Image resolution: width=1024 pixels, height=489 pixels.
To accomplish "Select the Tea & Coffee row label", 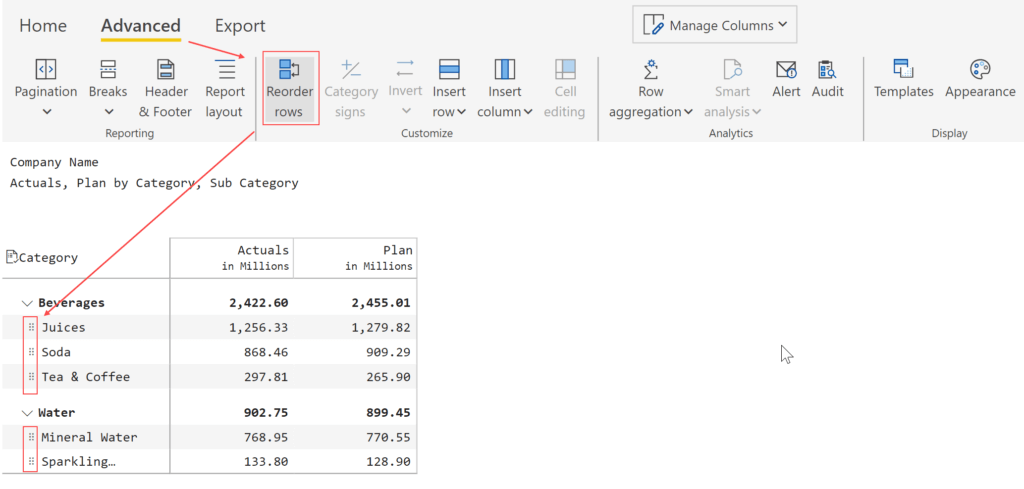I will tap(86, 377).
